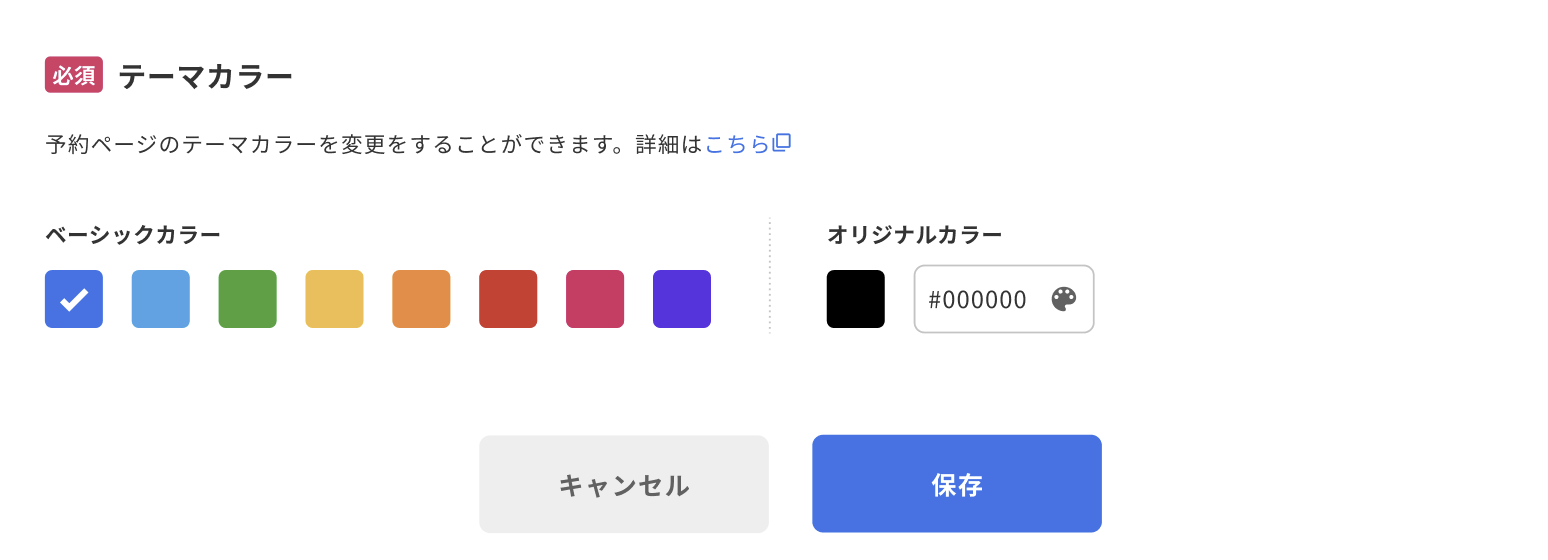Select the orange basic color swatch
1548x560 pixels.
click(x=421, y=299)
